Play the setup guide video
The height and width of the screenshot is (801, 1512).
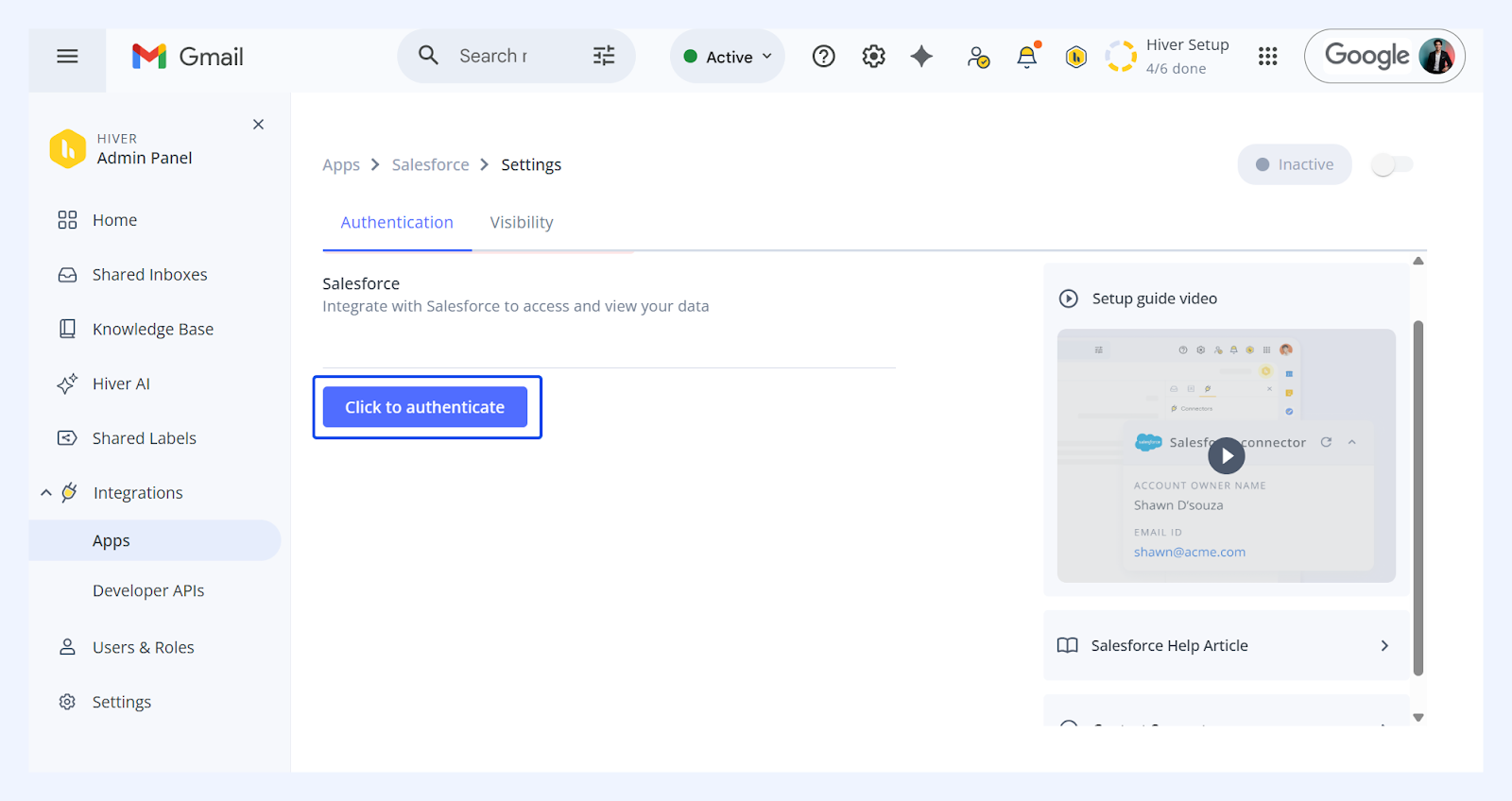(1226, 456)
